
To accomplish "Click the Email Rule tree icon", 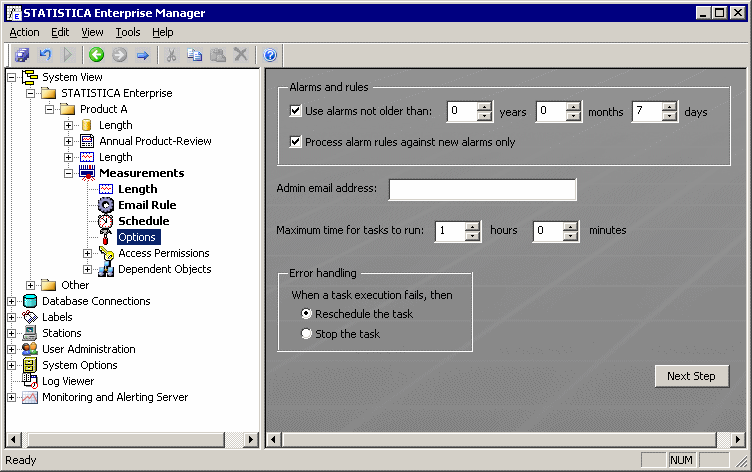I will pos(106,205).
